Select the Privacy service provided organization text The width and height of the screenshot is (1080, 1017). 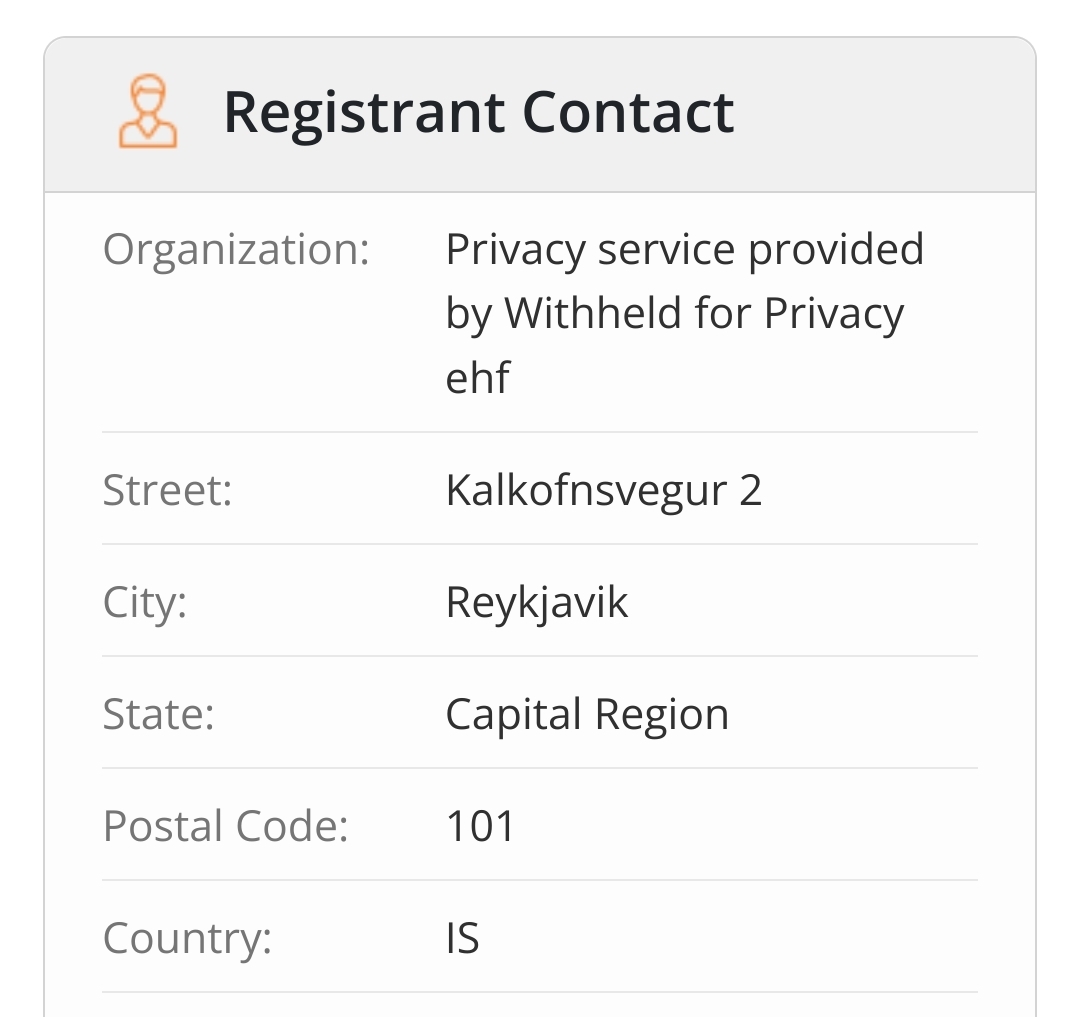coord(685,249)
